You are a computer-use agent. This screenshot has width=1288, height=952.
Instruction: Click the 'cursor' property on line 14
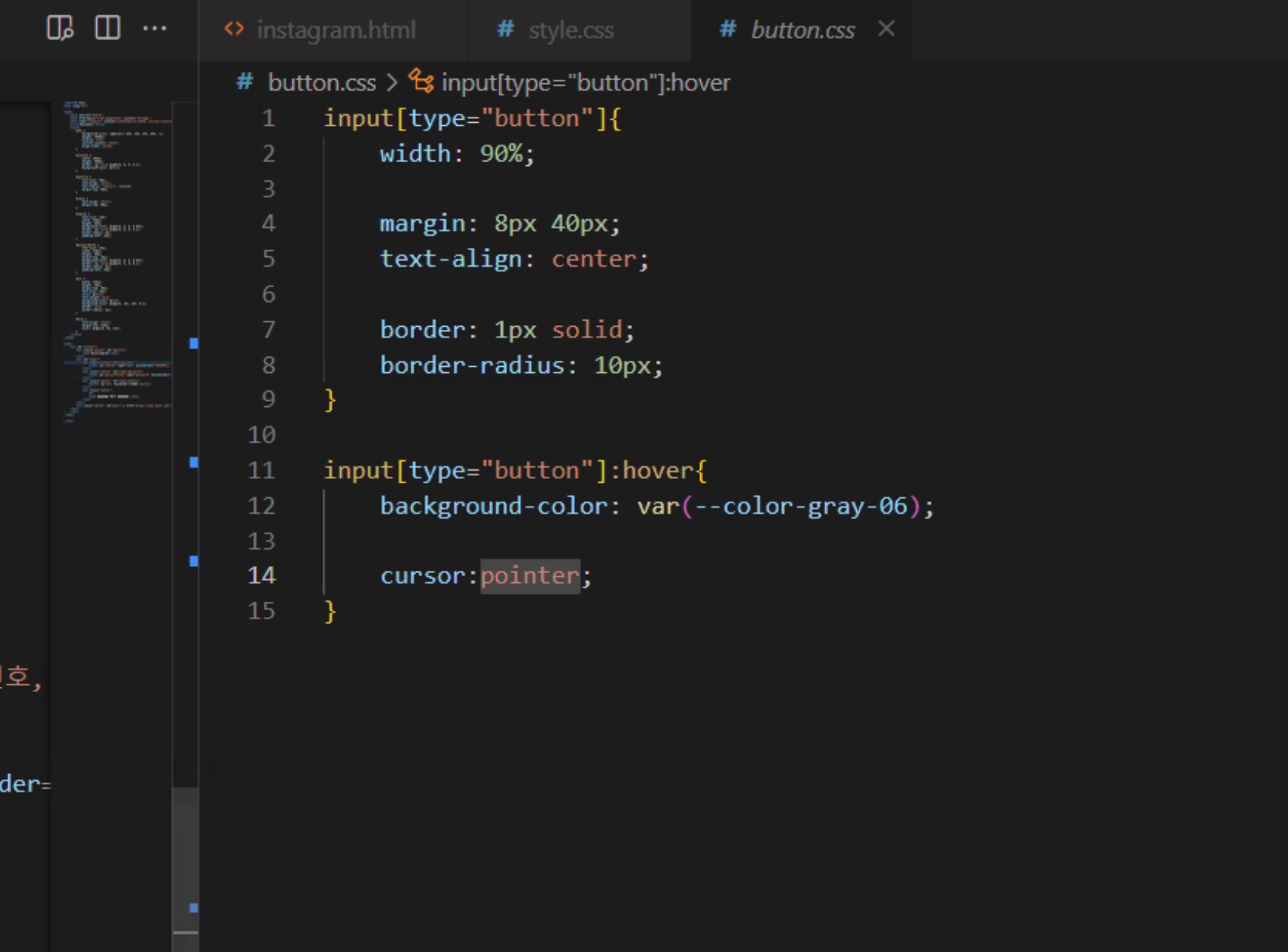[422, 576]
